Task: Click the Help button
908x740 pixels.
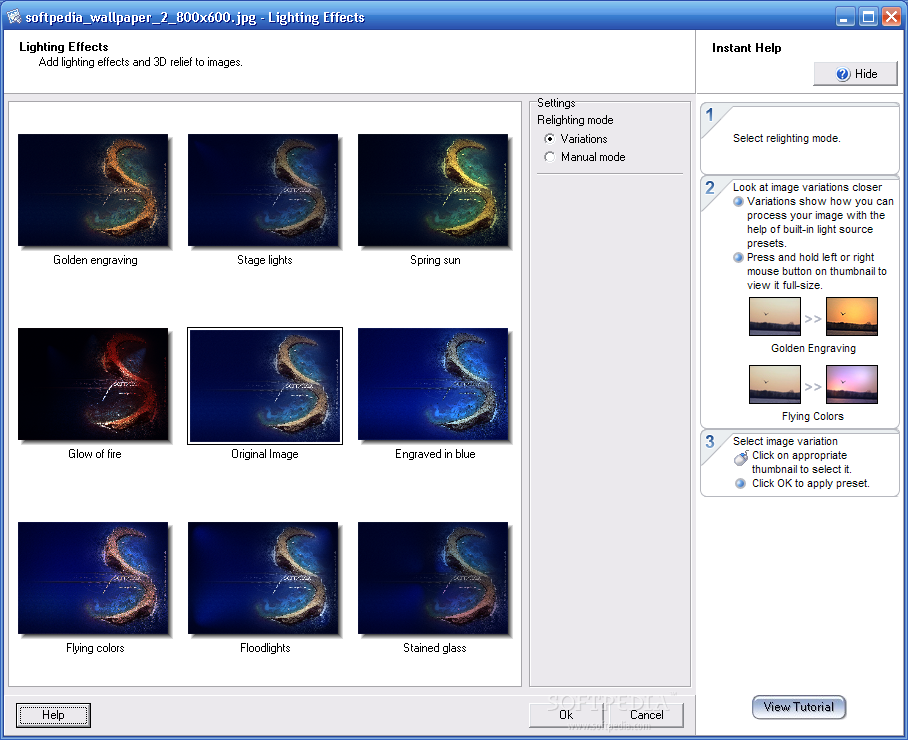Action: 53,715
